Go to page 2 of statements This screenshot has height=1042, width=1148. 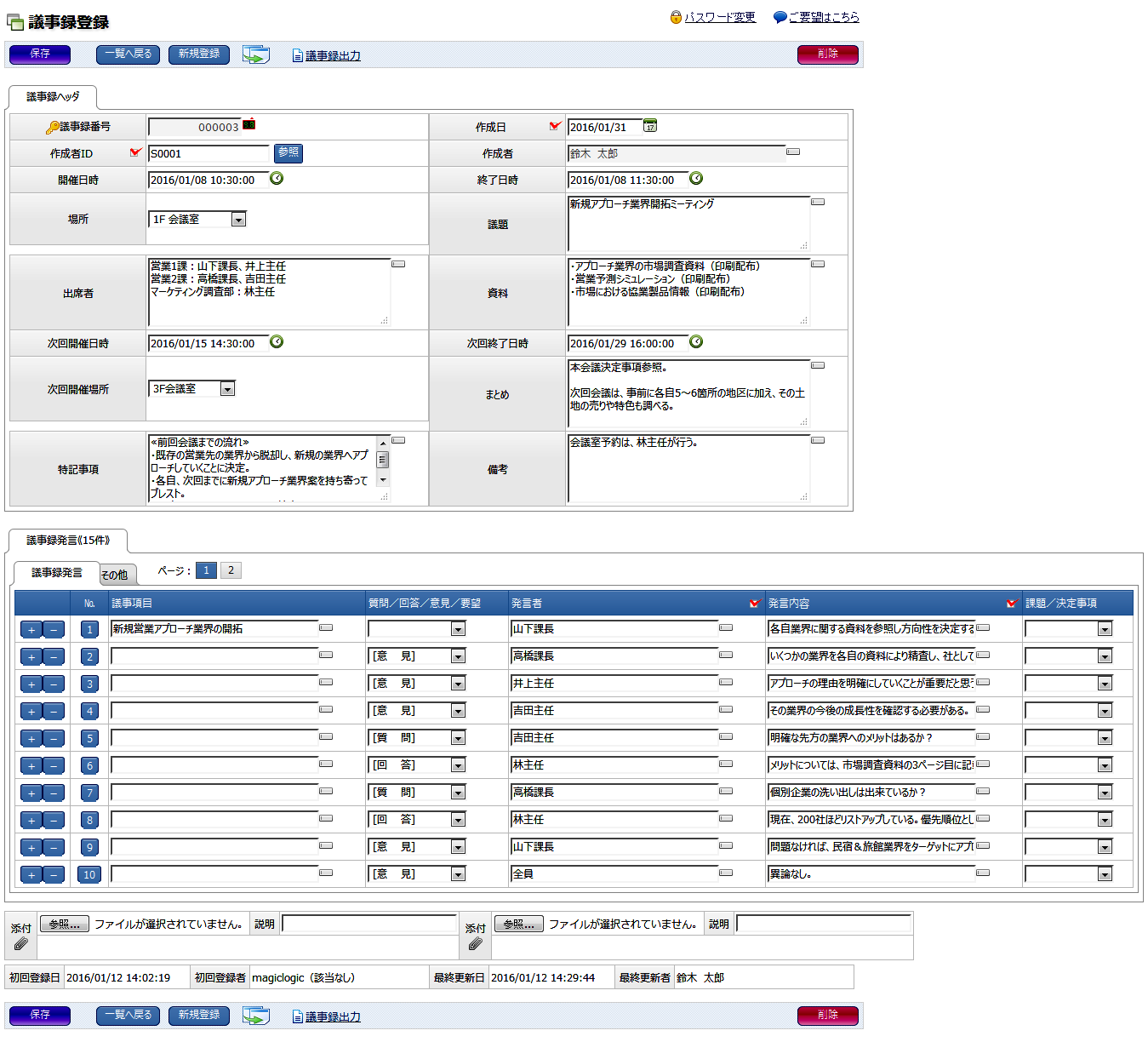tap(231, 570)
